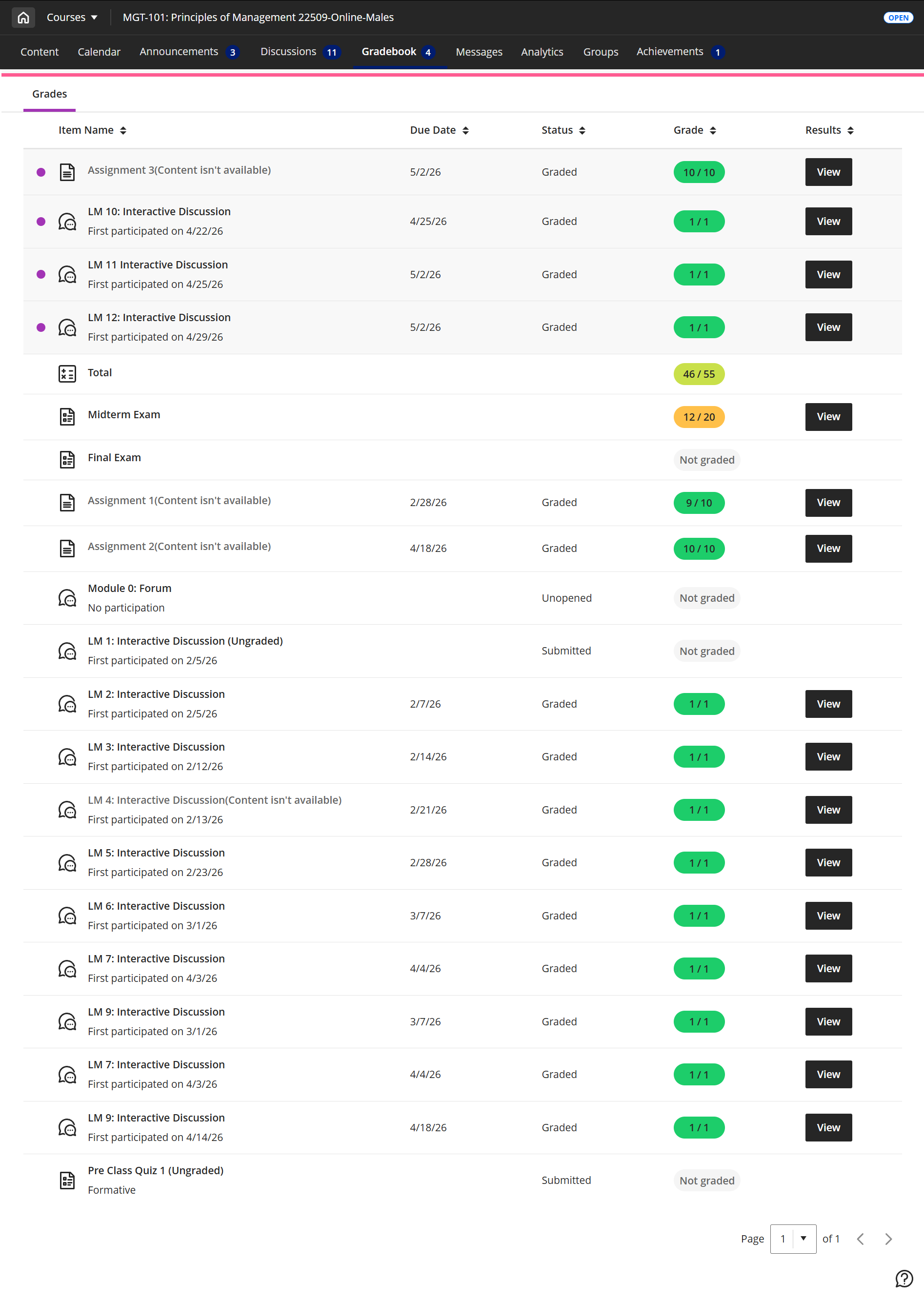Open the Discussions tab
924x1304 pixels.
click(301, 52)
